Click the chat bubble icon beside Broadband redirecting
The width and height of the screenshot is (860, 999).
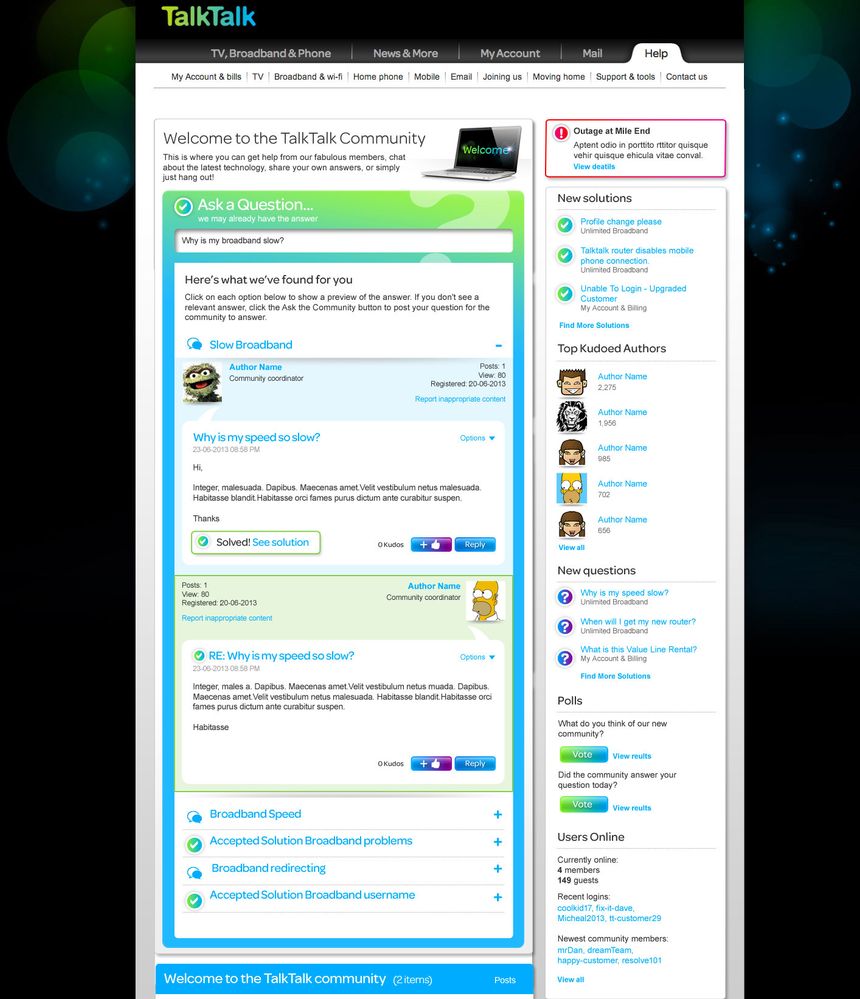(194, 872)
